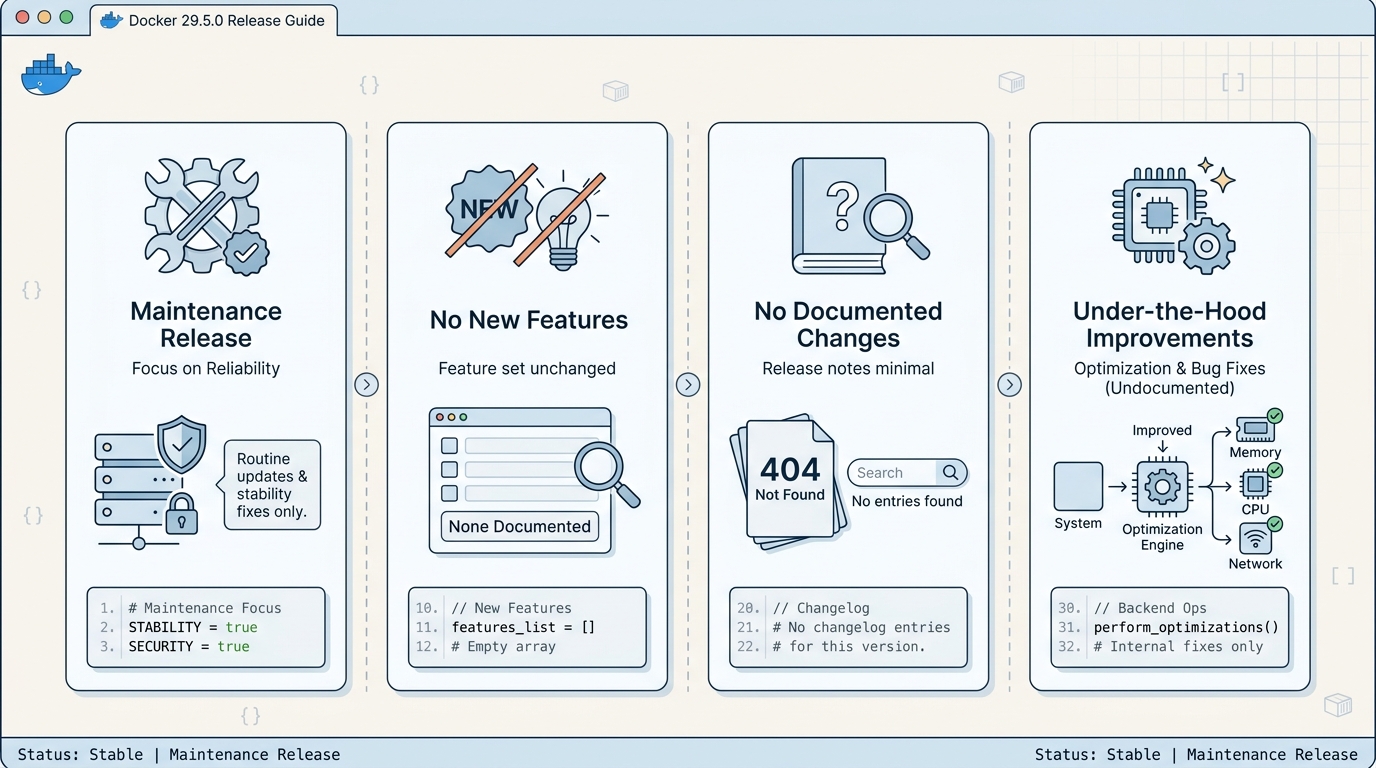Click the No Documented Changes heading
Viewport: 1376px width, 768px height.
(x=849, y=325)
